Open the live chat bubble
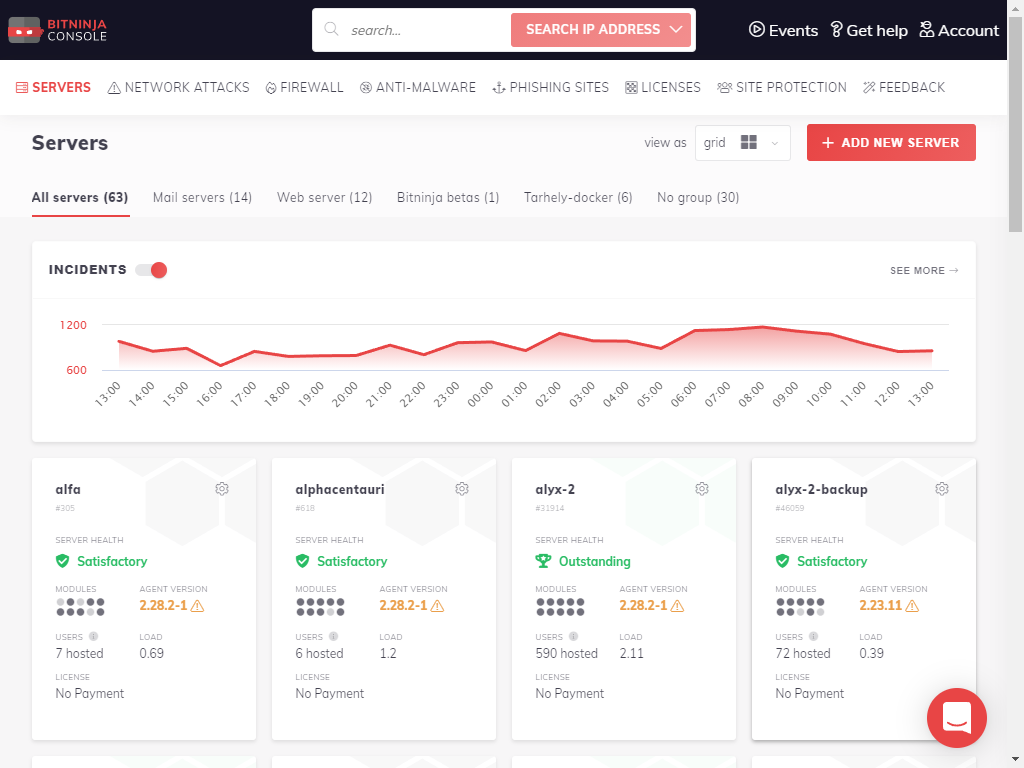Viewport: 1024px width, 768px height. 956,717
